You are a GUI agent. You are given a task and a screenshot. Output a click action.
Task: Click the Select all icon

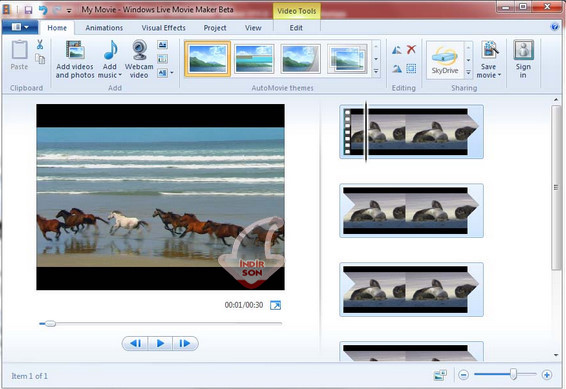(x=411, y=68)
